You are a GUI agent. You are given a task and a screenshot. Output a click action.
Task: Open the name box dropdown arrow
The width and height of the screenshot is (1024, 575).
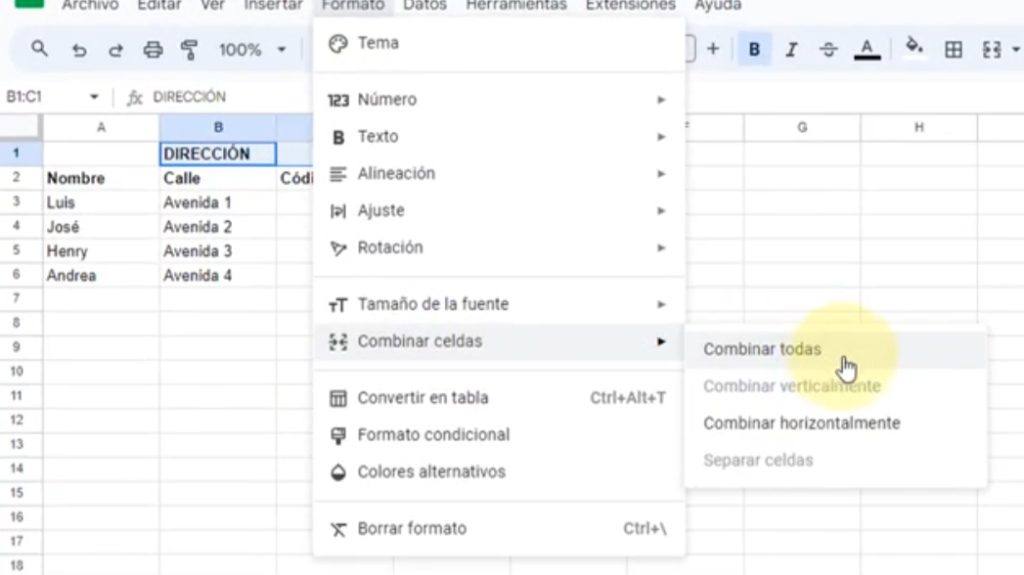[94, 97]
